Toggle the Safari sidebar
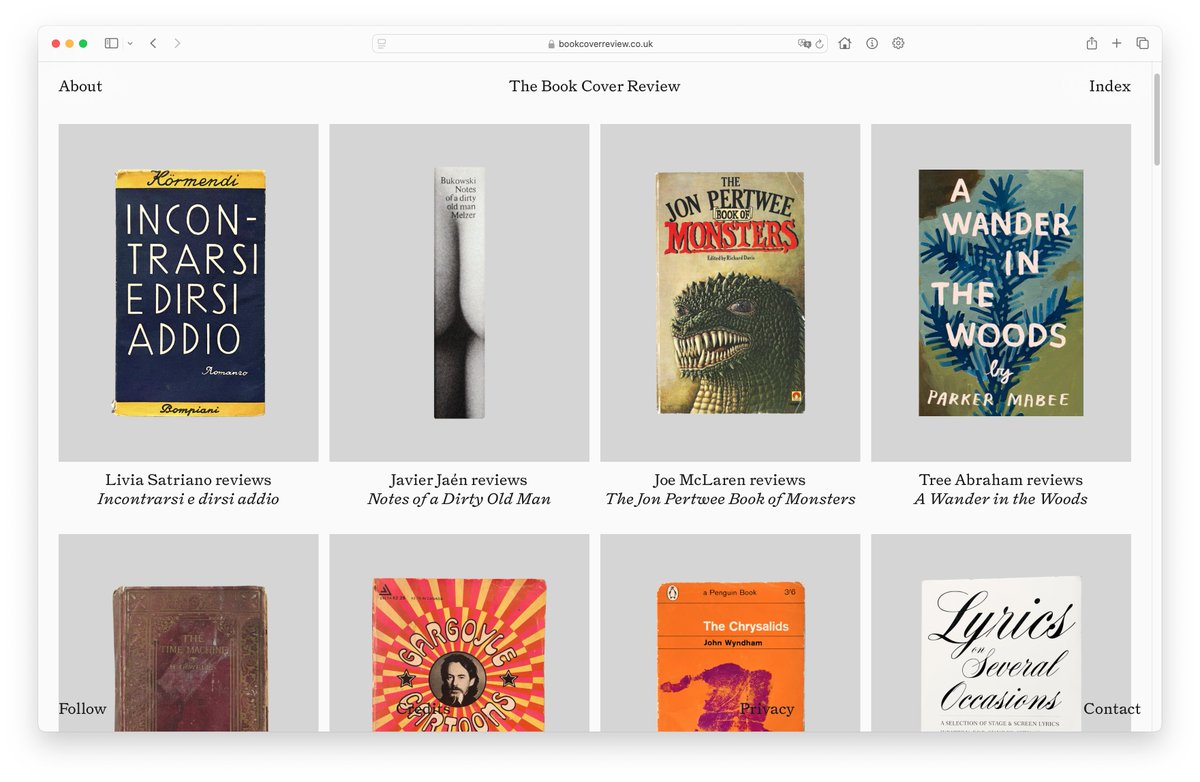 [112, 43]
